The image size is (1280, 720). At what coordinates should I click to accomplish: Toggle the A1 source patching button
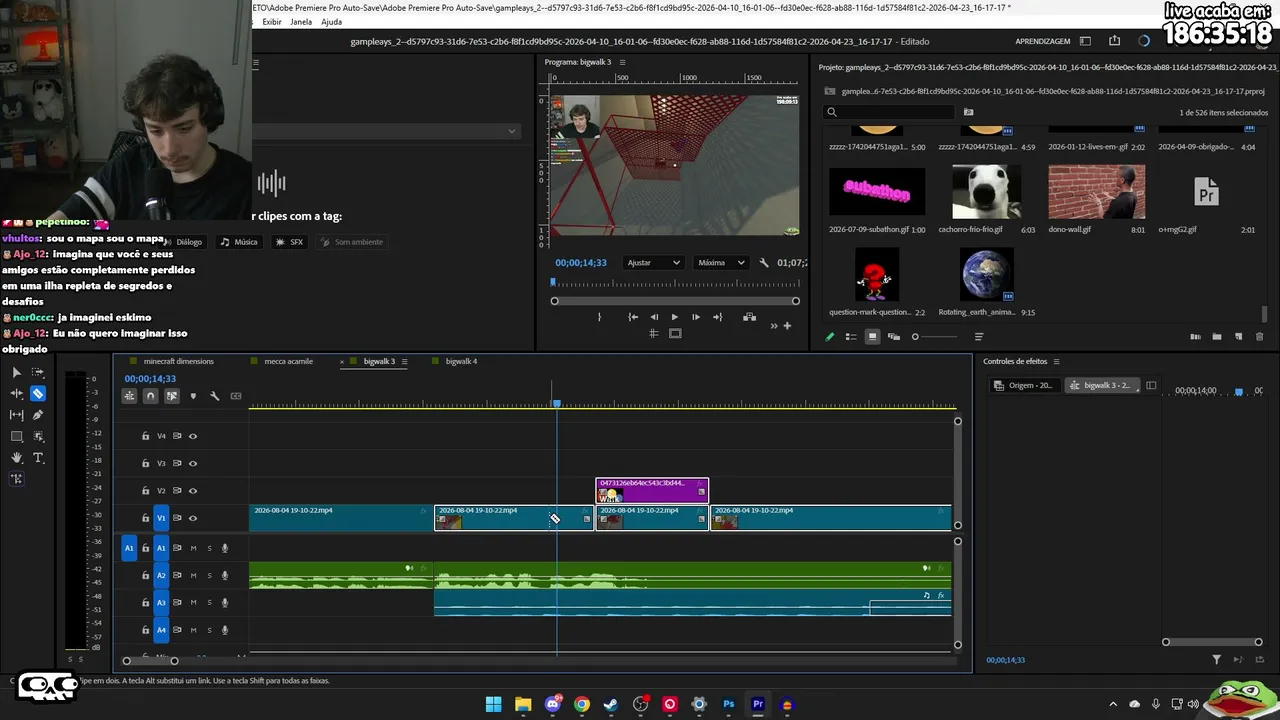click(129, 548)
